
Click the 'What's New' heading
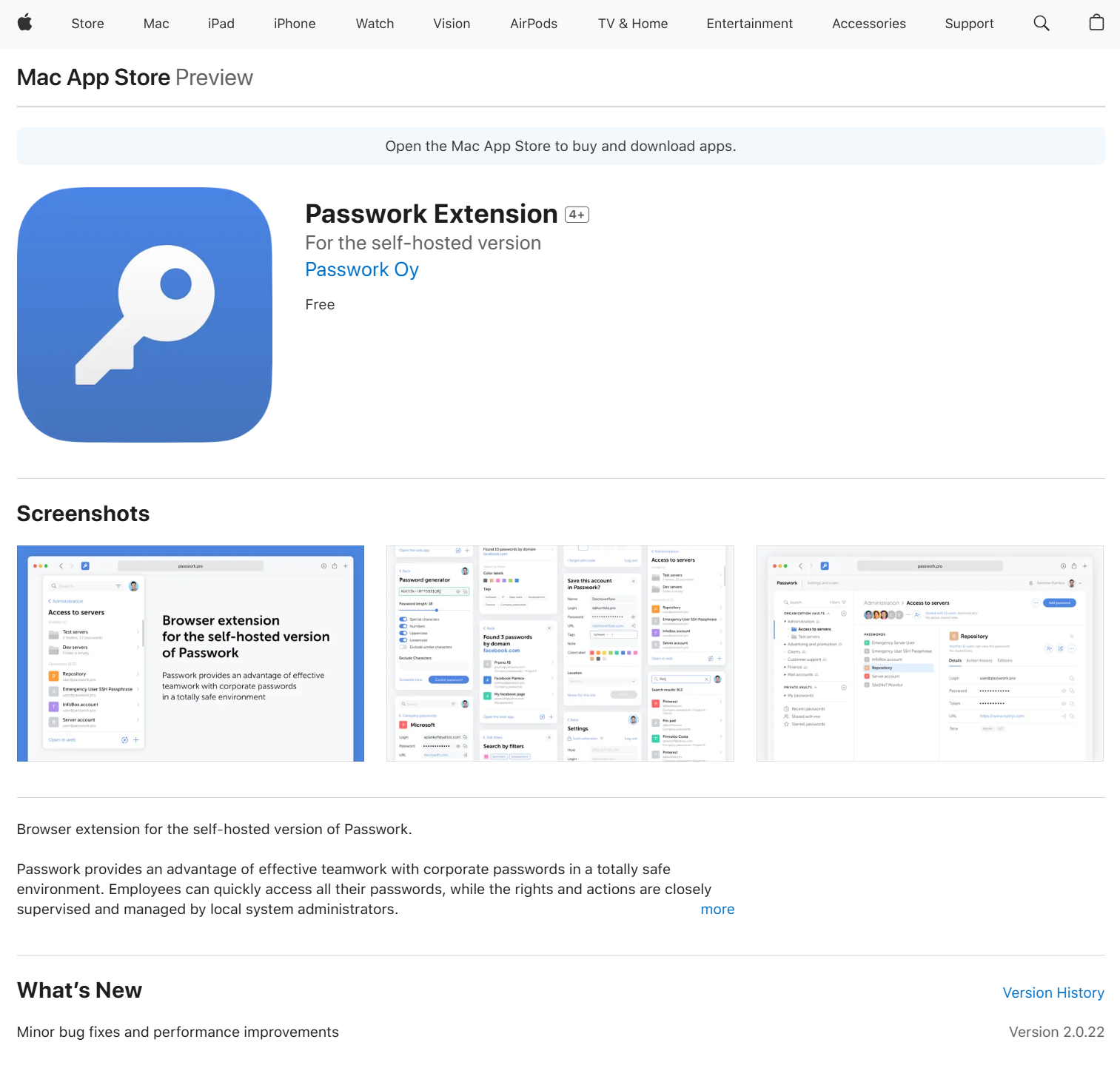pyautogui.click(x=79, y=990)
